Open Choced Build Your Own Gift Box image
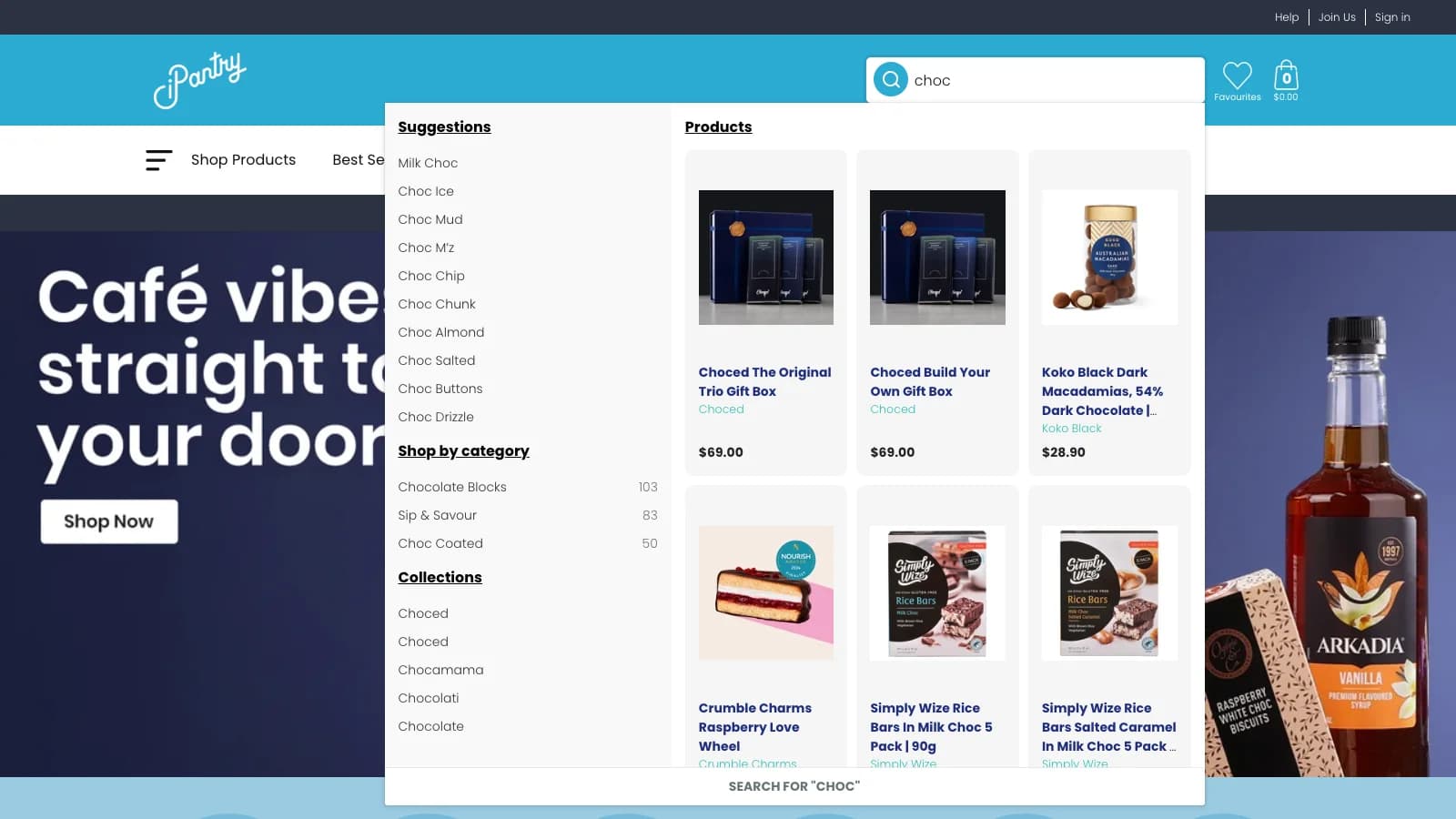1456x819 pixels. (937, 258)
